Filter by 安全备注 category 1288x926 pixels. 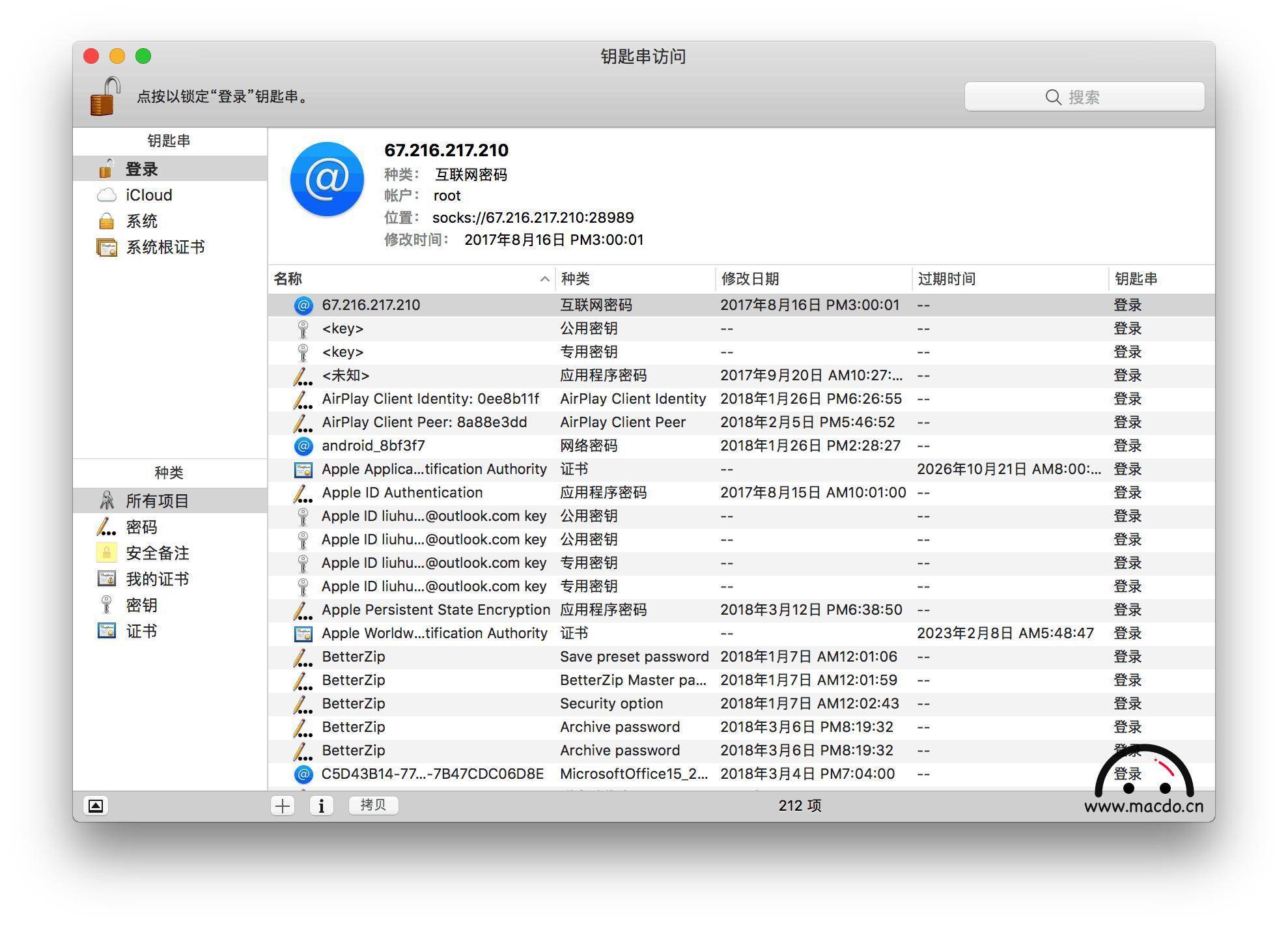click(x=157, y=554)
